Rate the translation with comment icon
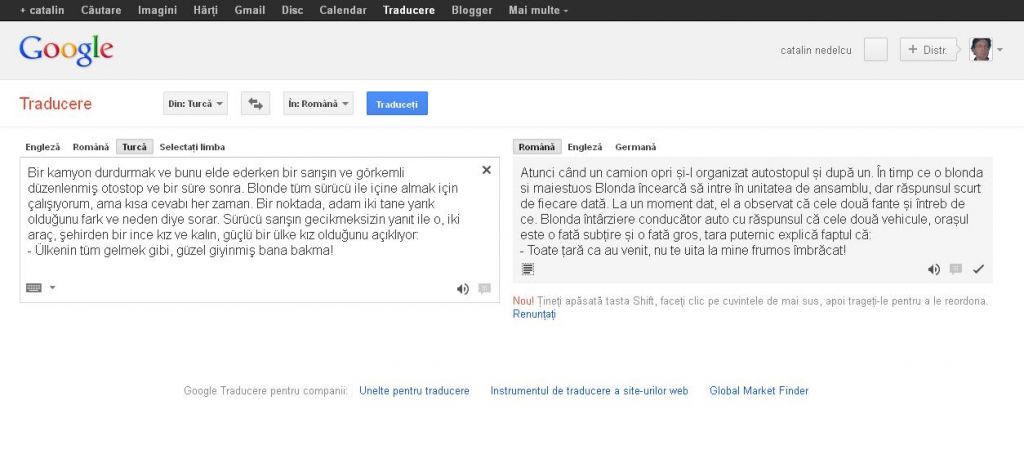This screenshot has height=463, width=1024. click(x=956, y=269)
